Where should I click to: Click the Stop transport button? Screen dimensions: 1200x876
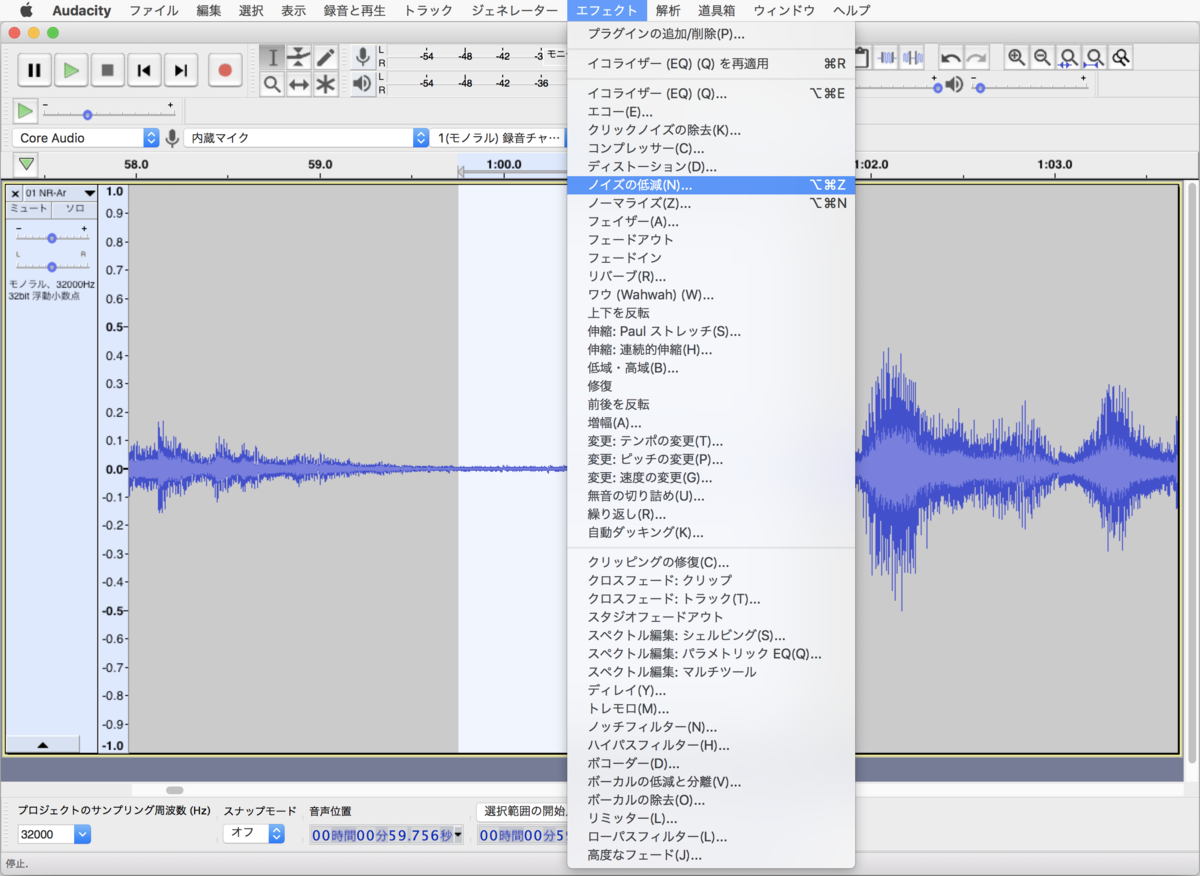108,70
